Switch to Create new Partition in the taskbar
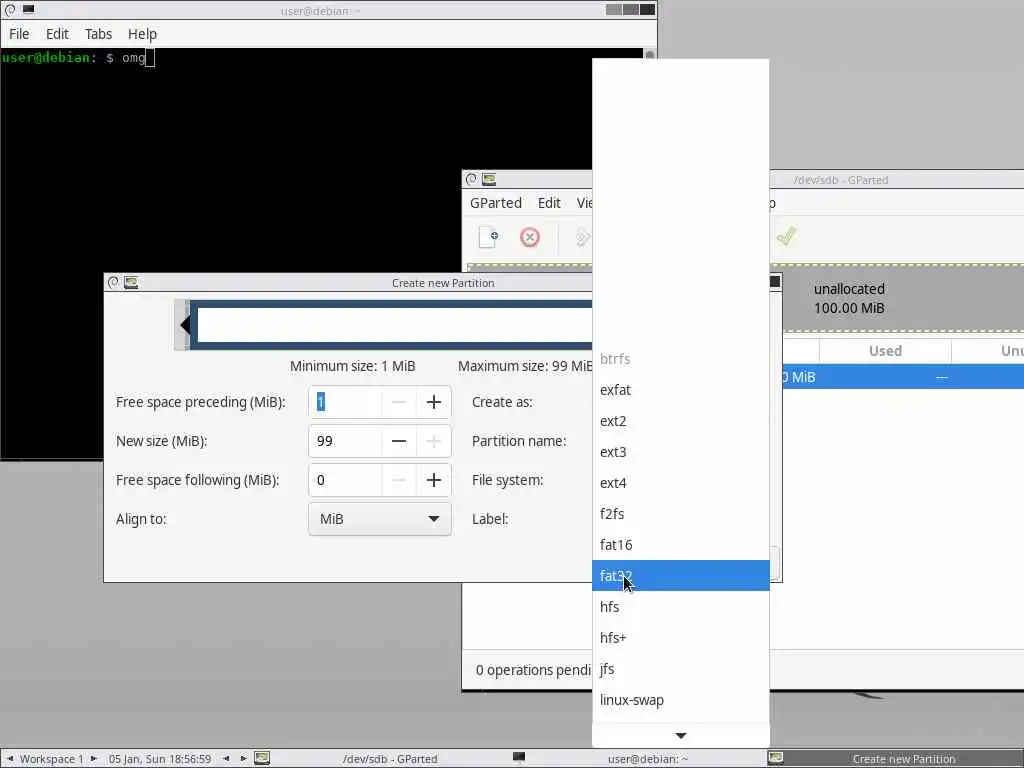Screen dimensions: 1024x768 (904, 759)
